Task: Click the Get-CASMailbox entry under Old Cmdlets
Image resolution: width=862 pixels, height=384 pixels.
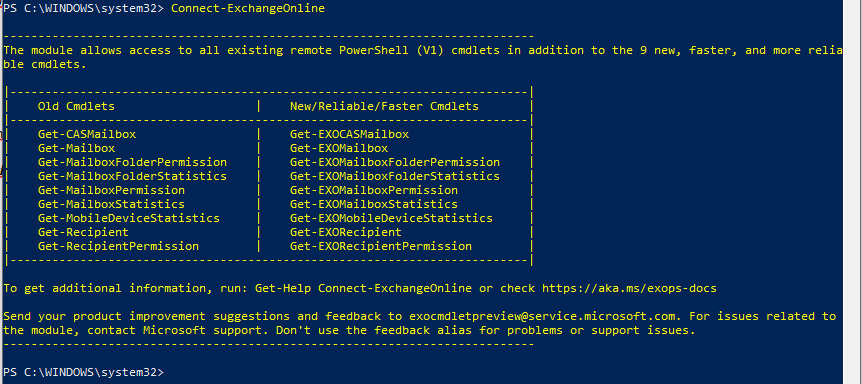Action: 87,134
